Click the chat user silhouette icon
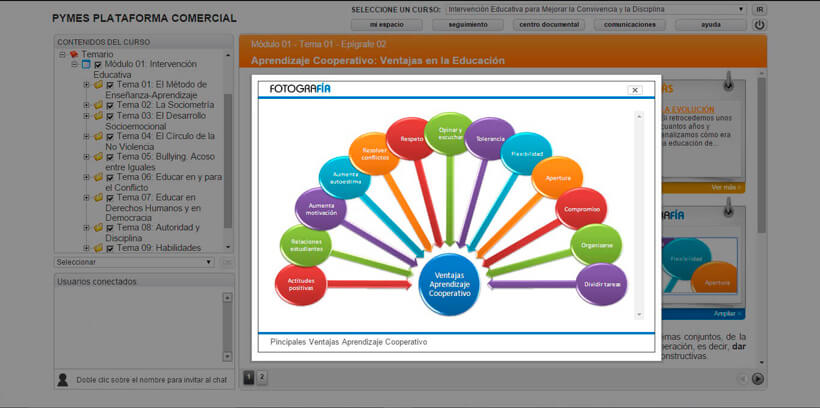 pyautogui.click(x=63, y=380)
